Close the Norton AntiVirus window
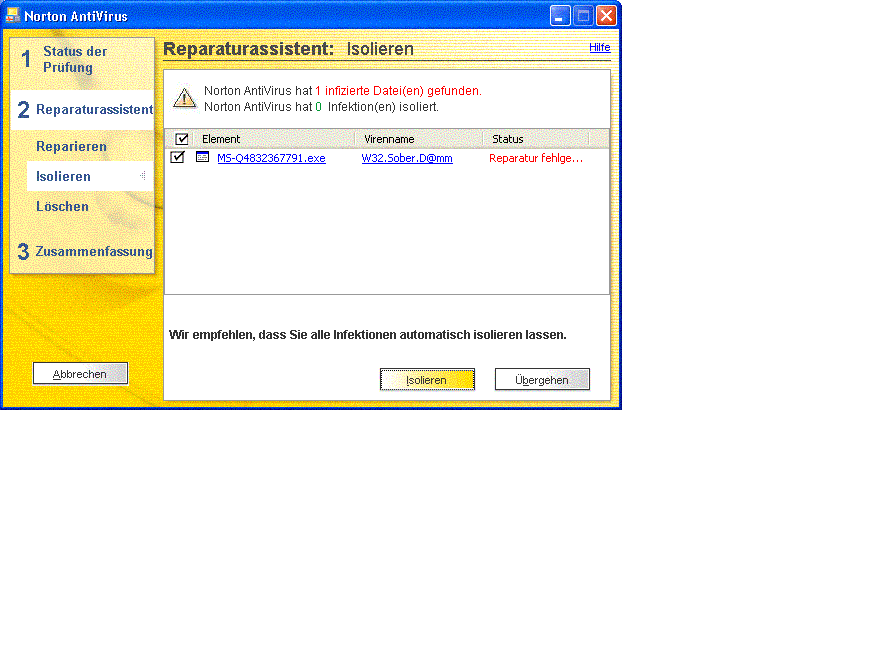The width and height of the screenshot is (876, 658). (606, 16)
